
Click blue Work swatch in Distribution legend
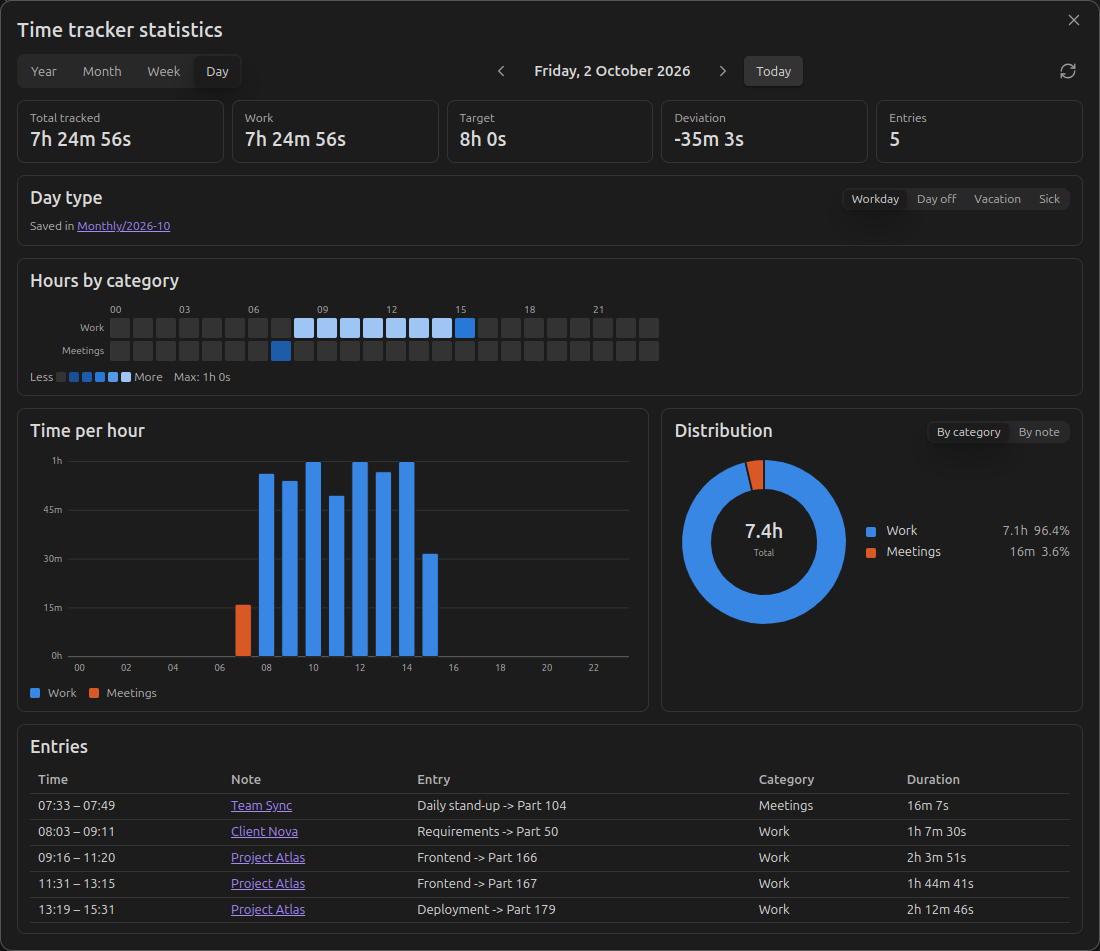[x=871, y=532]
